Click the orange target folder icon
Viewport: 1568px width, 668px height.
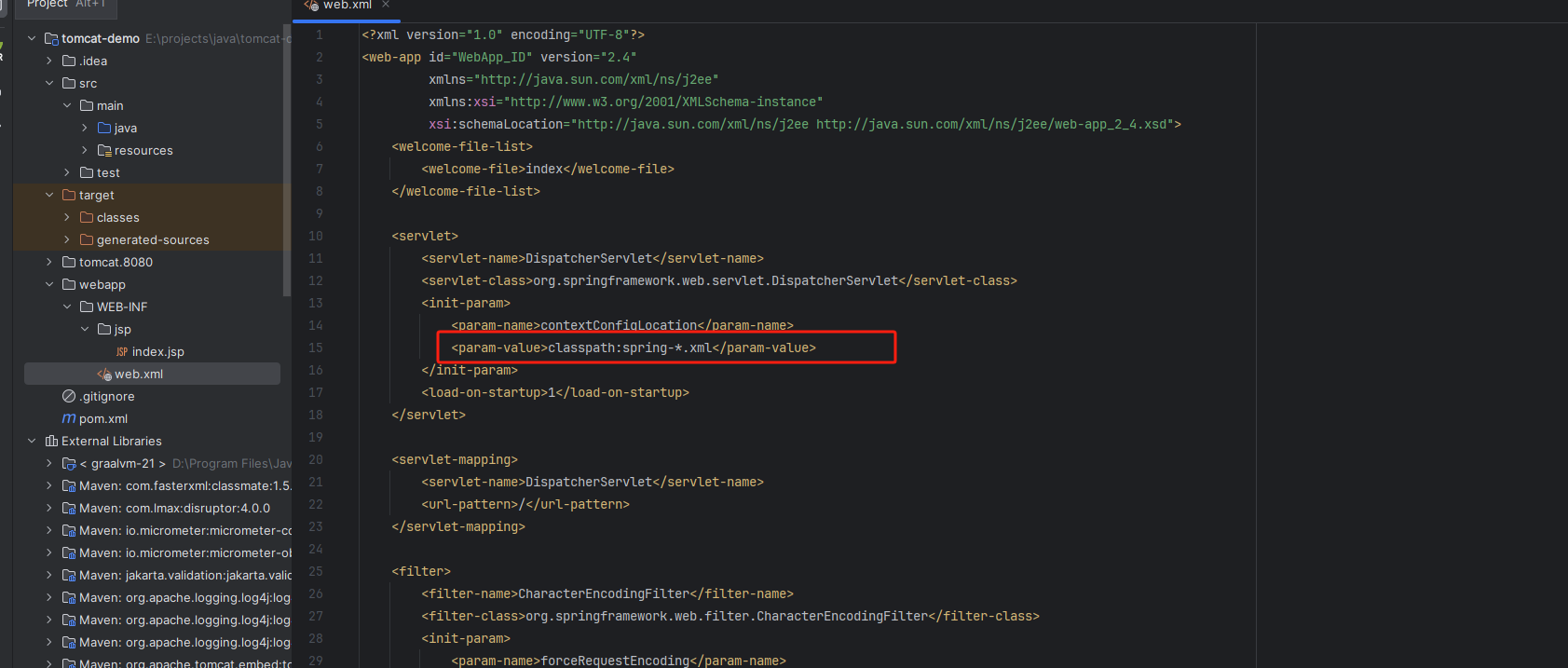(69, 196)
